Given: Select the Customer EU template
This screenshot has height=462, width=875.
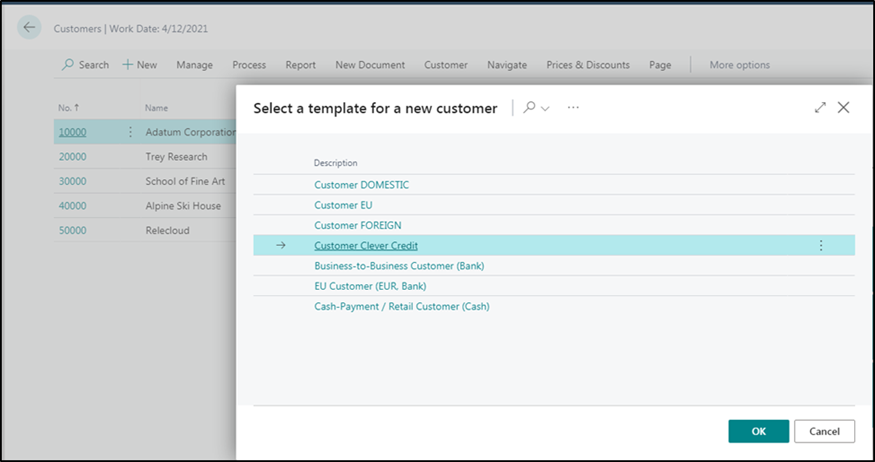Looking at the screenshot, I should [x=343, y=205].
